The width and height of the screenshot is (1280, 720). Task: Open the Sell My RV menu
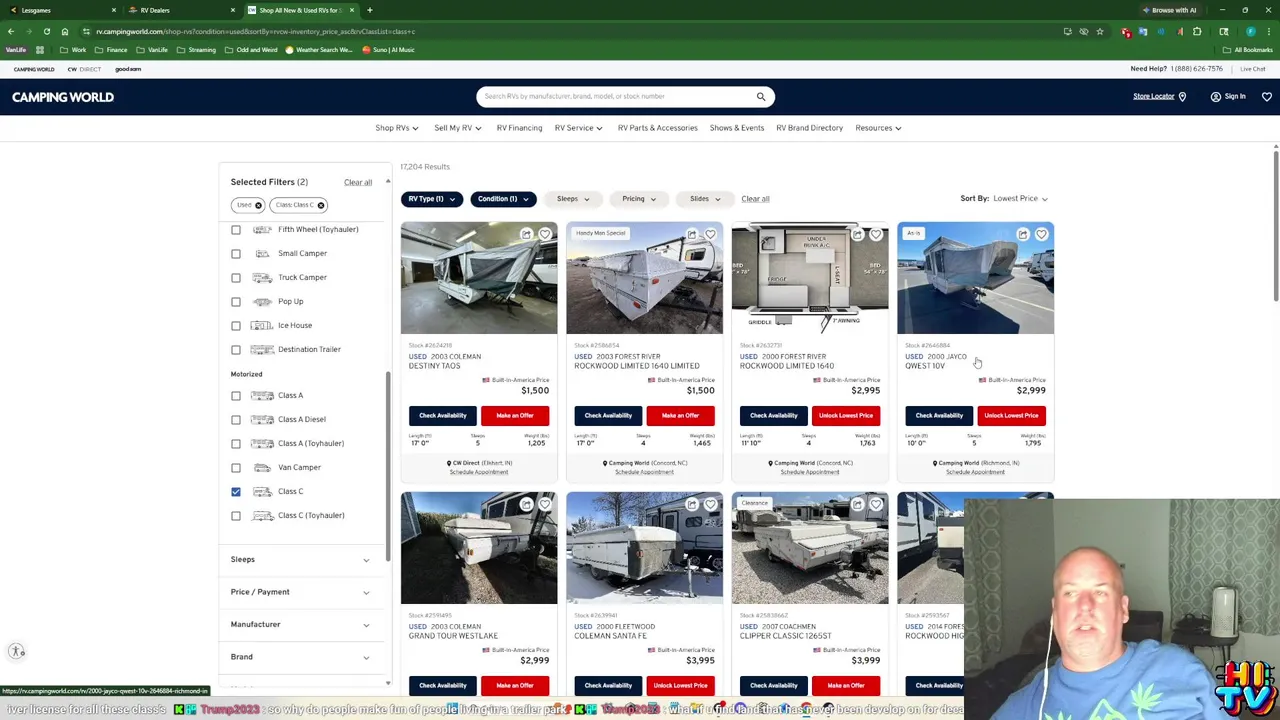pyautogui.click(x=457, y=128)
